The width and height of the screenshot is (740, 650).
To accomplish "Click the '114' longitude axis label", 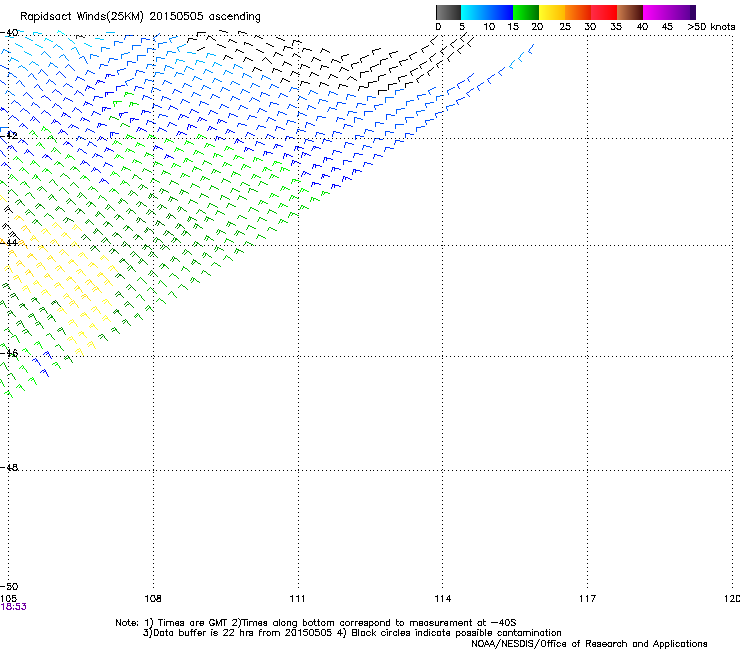I will pyautogui.click(x=443, y=599).
